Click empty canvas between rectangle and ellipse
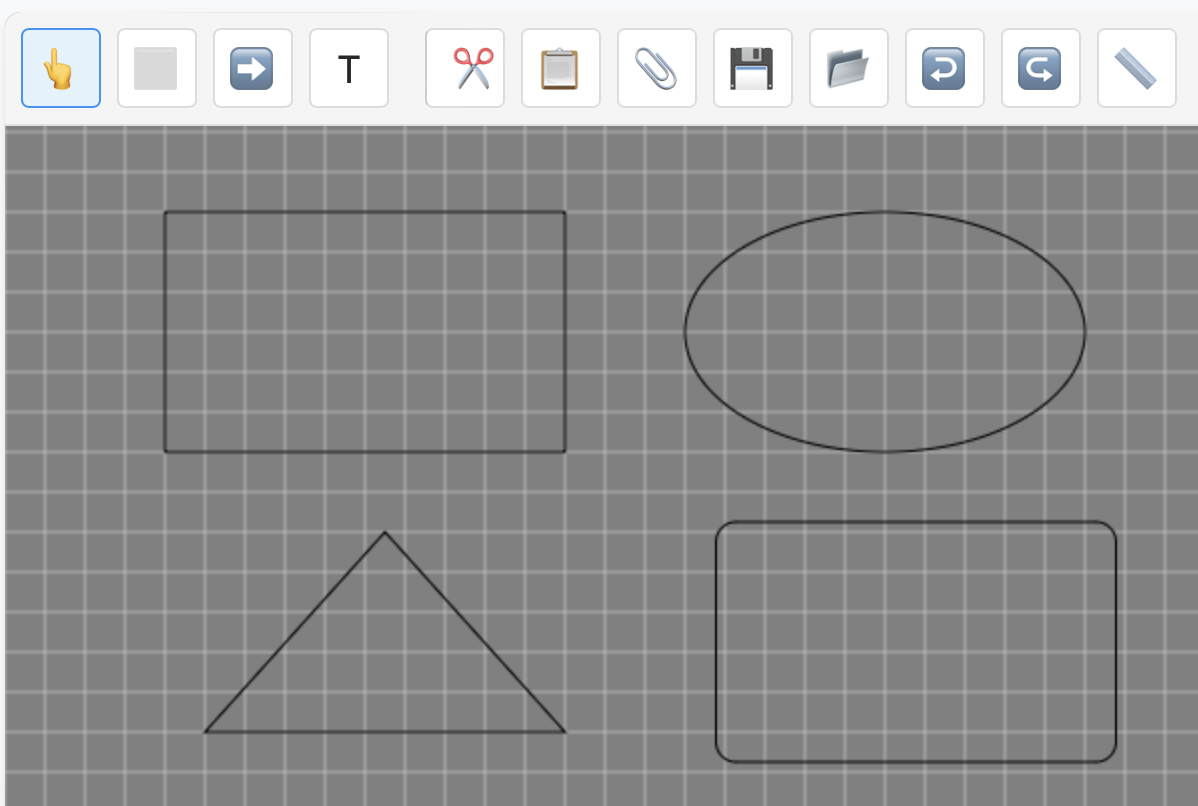 pyautogui.click(x=625, y=332)
